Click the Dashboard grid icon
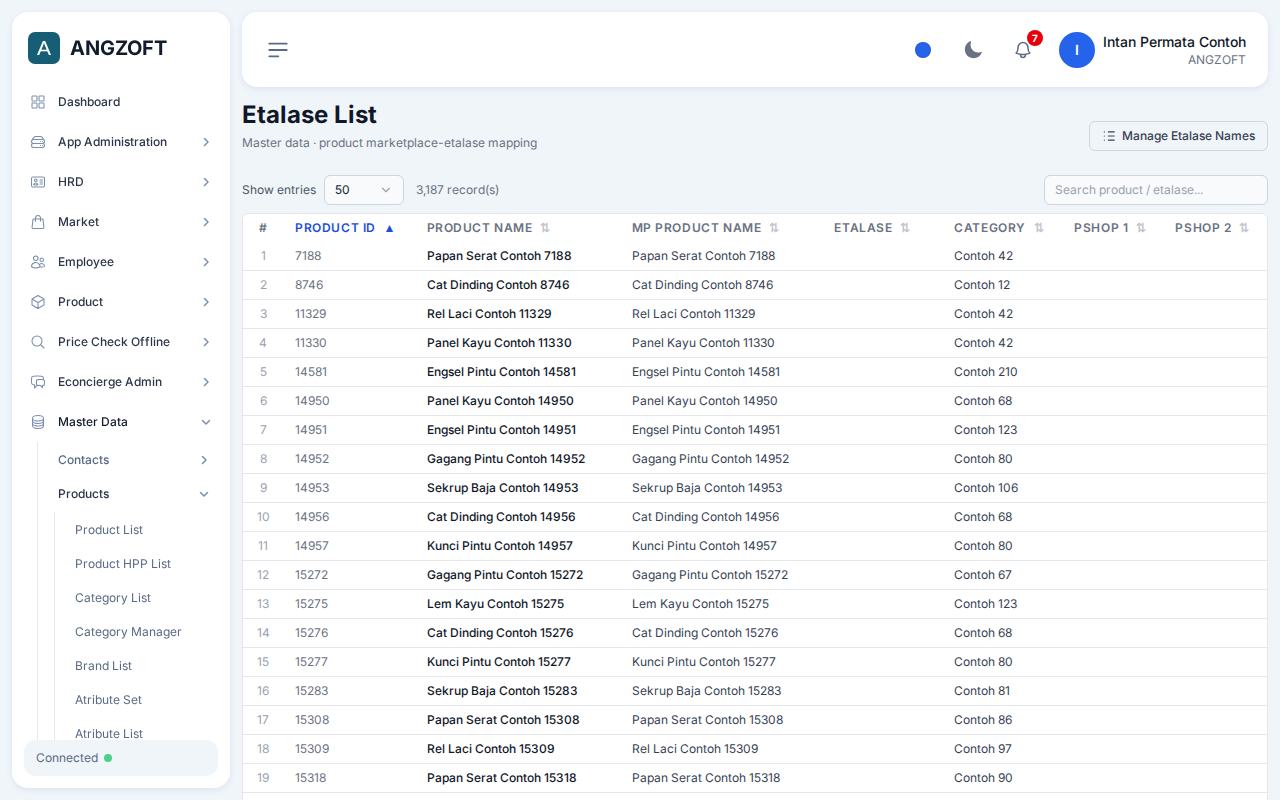1280x800 pixels. (x=38, y=102)
